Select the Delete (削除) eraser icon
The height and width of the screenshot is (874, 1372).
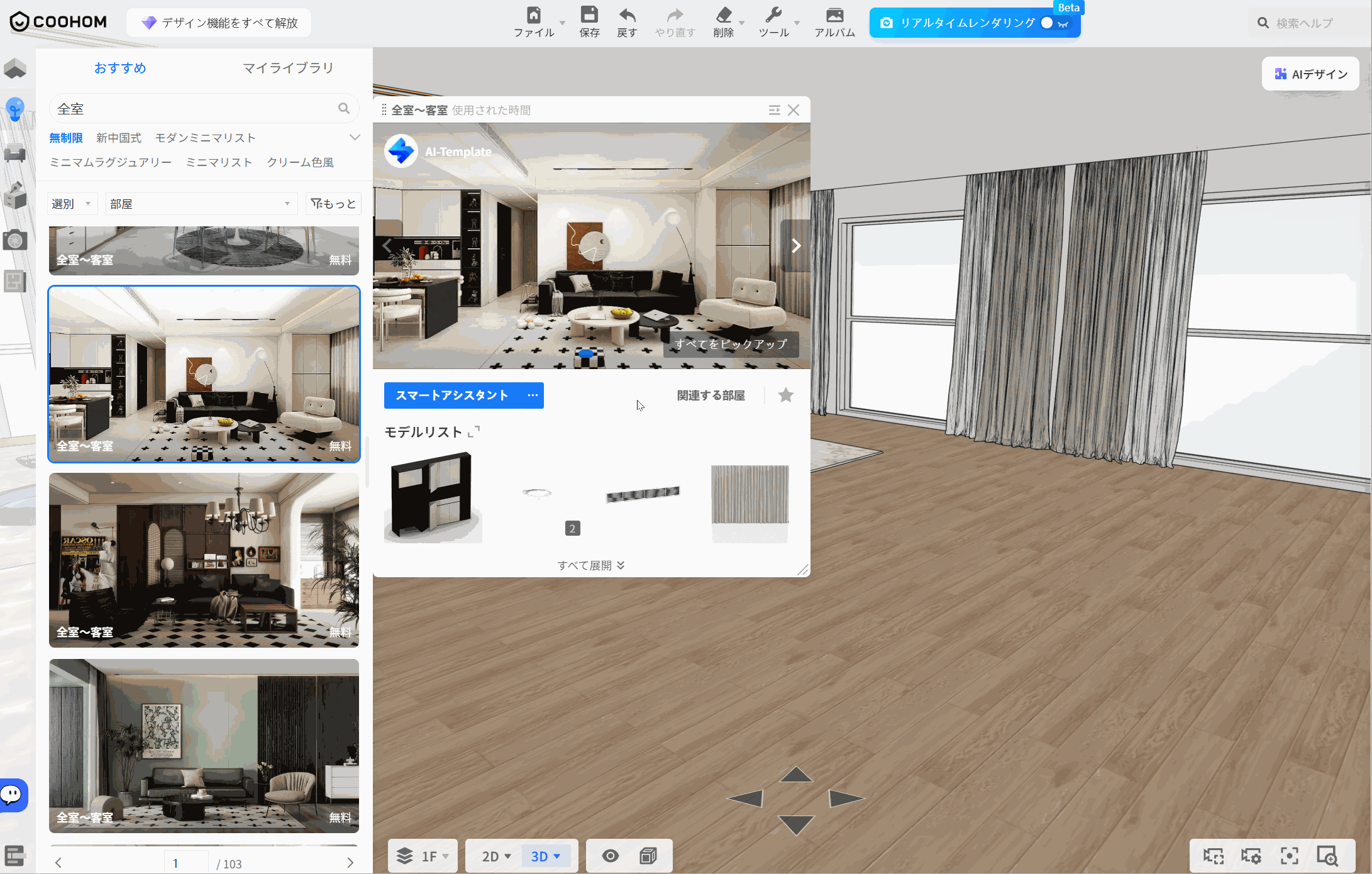click(x=724, y=14)
